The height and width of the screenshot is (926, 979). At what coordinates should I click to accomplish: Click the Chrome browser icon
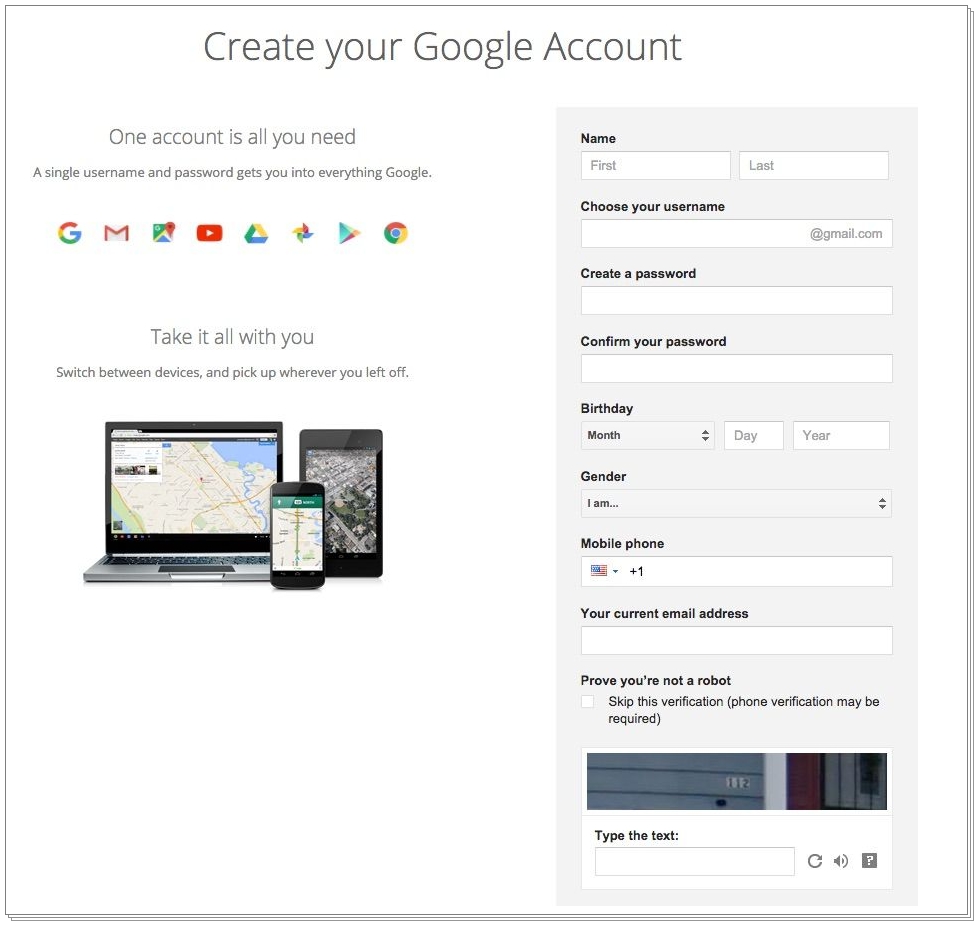click(x=395, y=233)
